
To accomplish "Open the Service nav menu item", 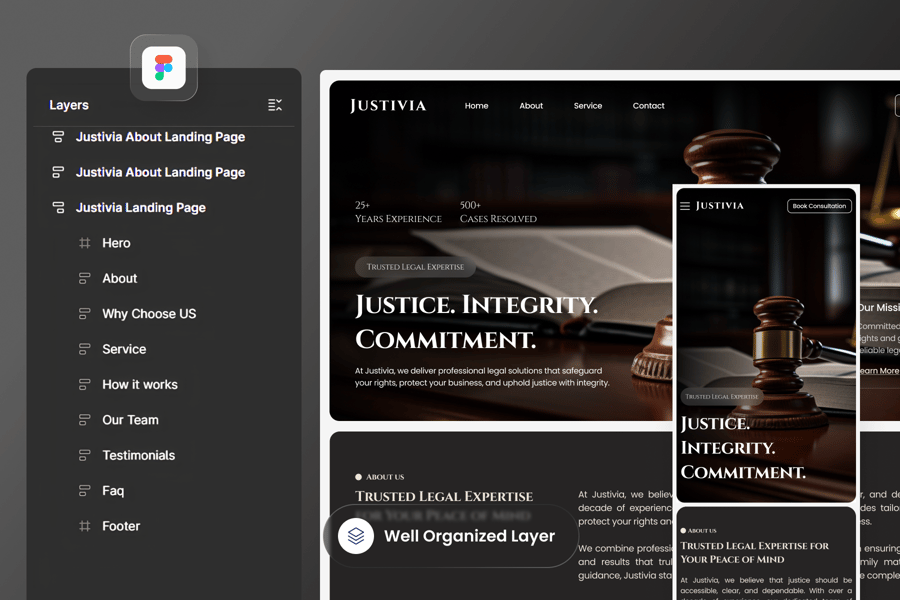I will 588,106.
